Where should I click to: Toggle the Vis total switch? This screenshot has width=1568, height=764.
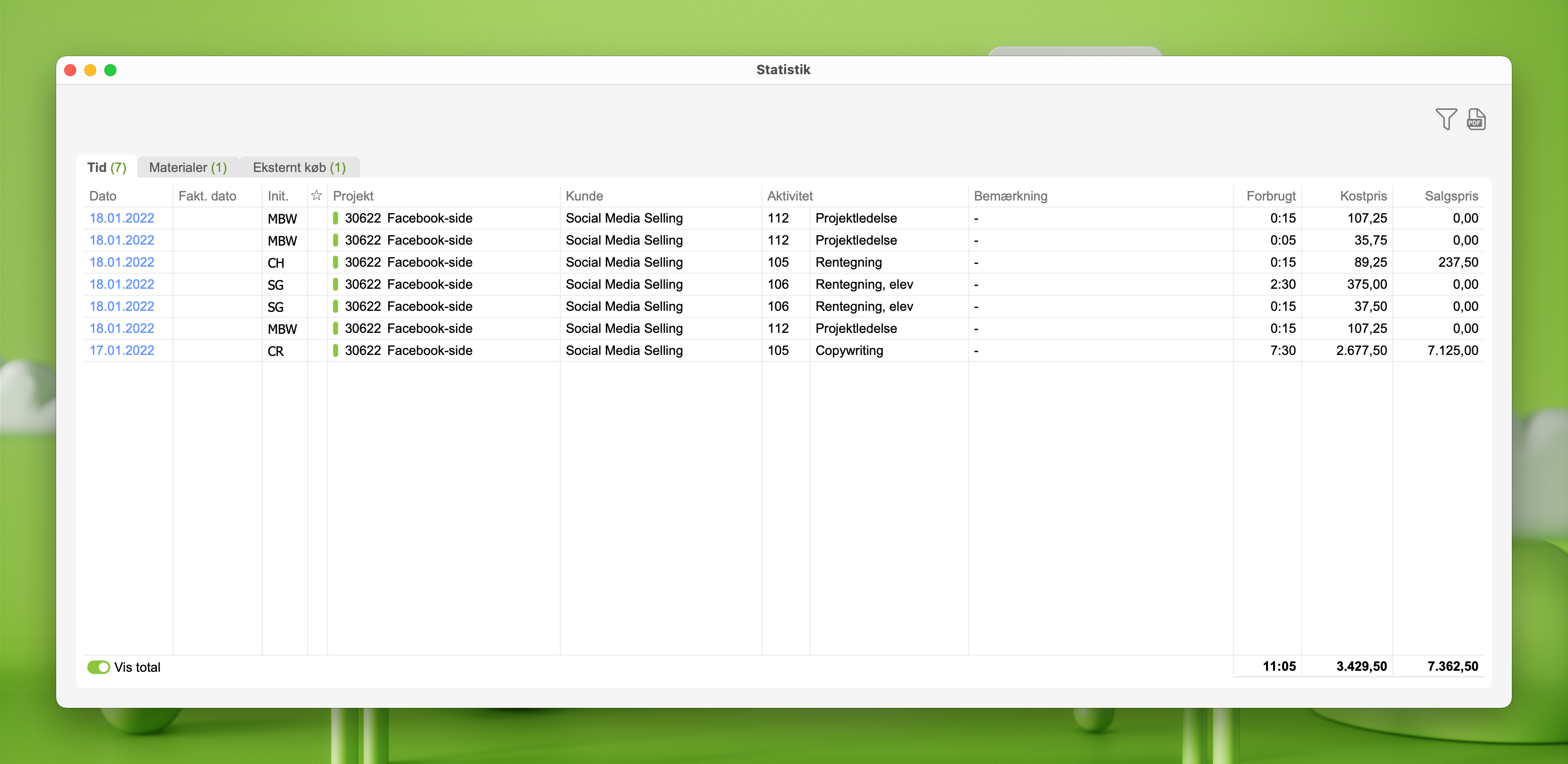pyautogui.click(x=98, y=667)
